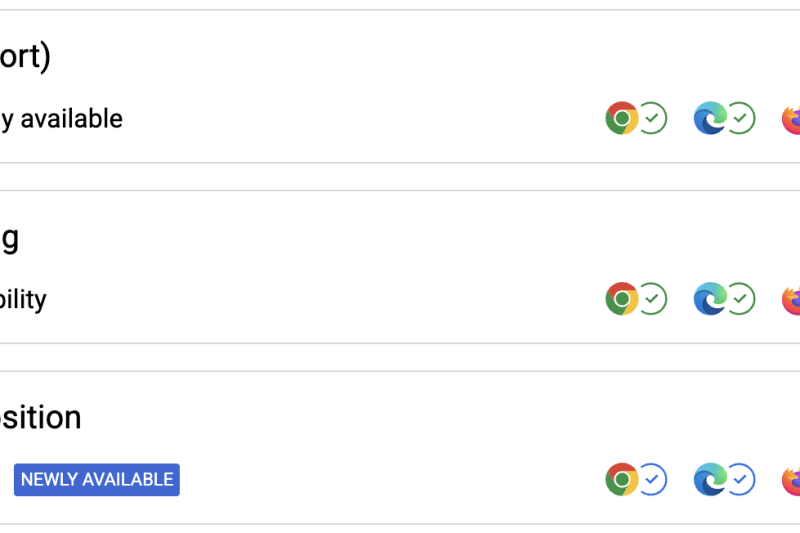Click blue checkmark beside Edge in Newly Available row
Image resolution: width=800 pixels, height=533 pixels.
(x=740, y=479)
